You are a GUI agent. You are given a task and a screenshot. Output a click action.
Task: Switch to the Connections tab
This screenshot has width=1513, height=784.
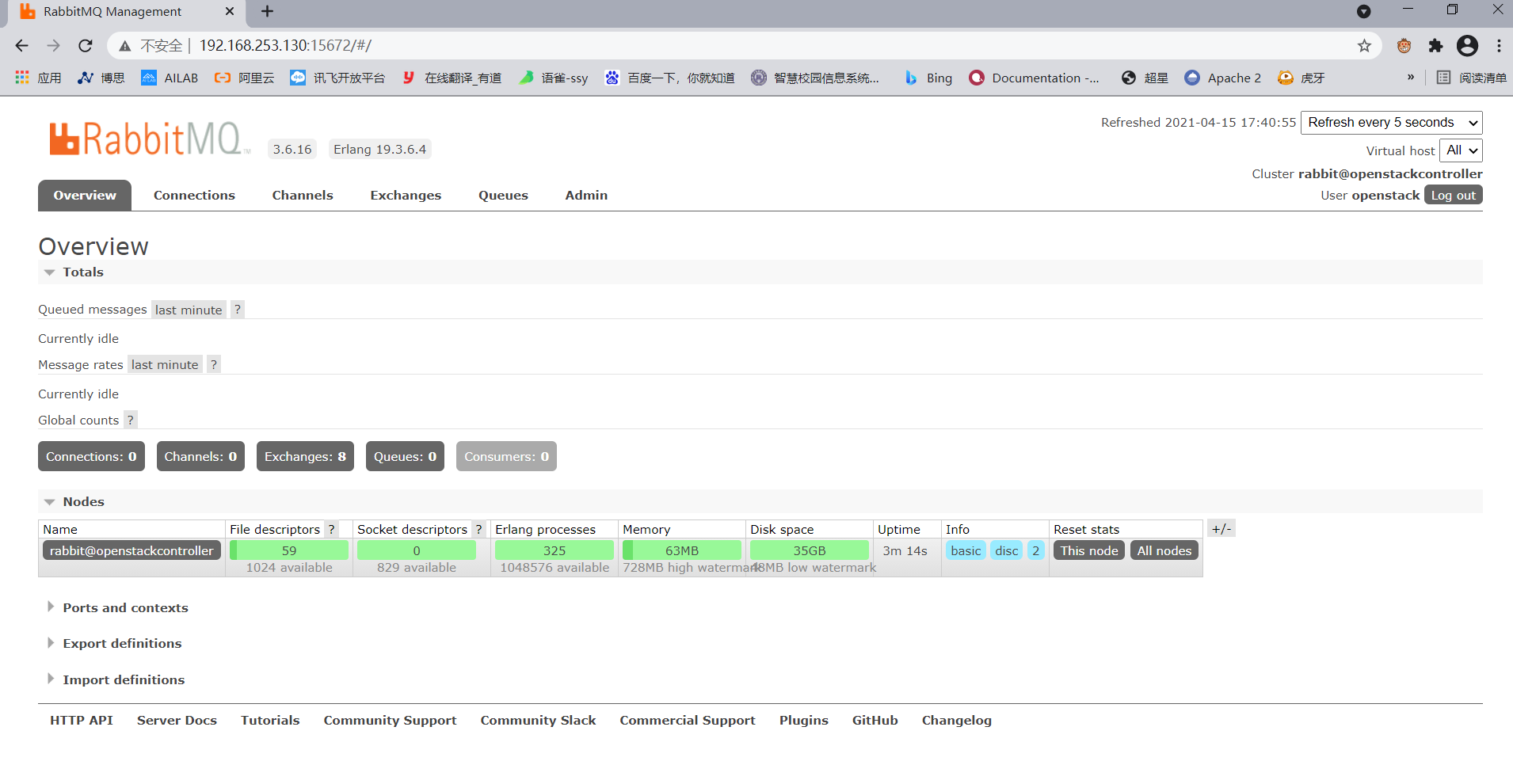(194, 196)
